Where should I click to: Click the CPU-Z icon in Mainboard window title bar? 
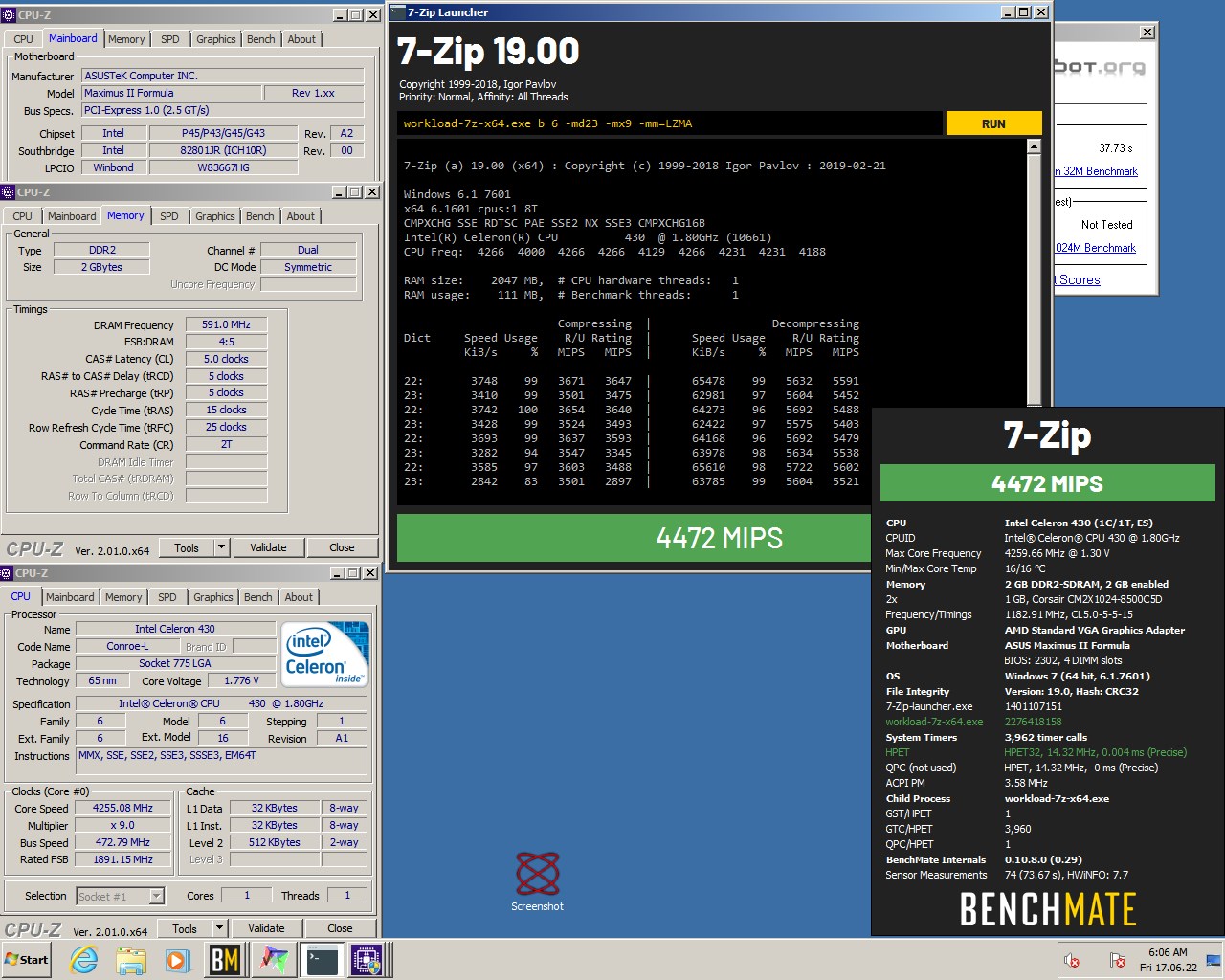pyautogui.click(x=9, y=14)
